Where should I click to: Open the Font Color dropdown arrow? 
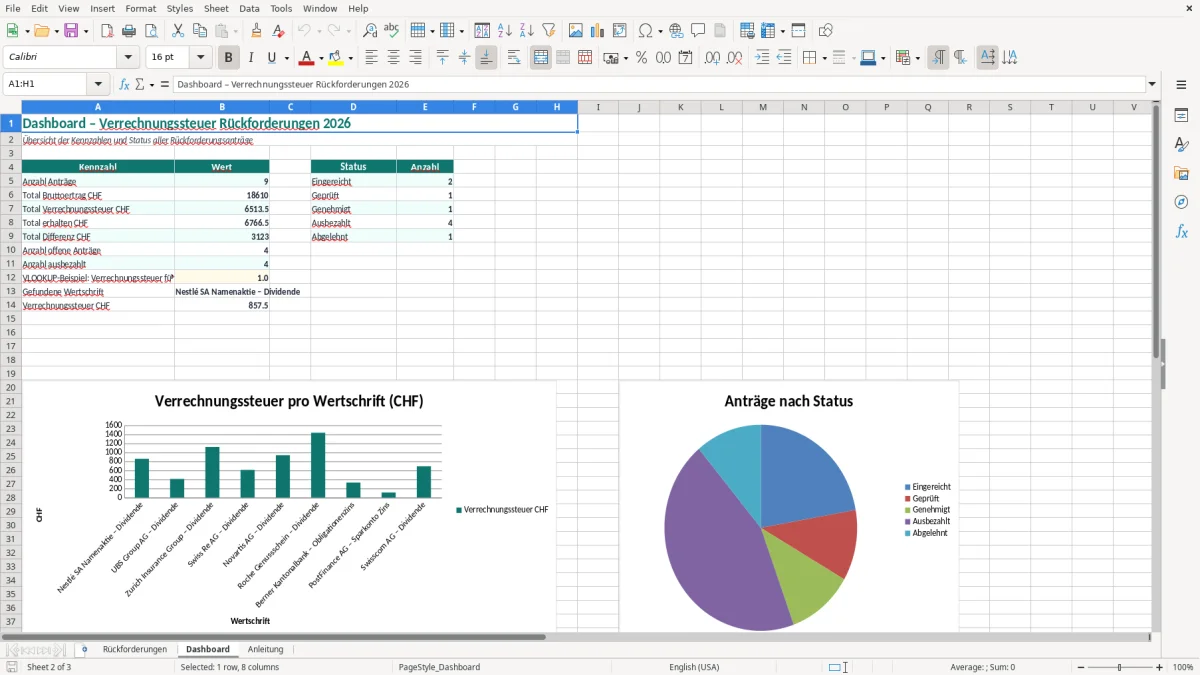click(x=320, y=58)
